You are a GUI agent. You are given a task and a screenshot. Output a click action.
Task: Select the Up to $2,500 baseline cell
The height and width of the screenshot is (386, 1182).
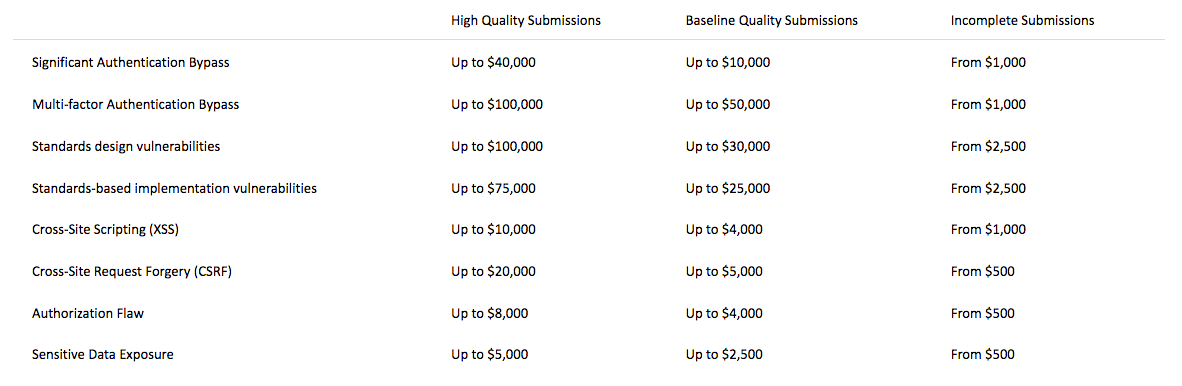[x=724, y=354]
